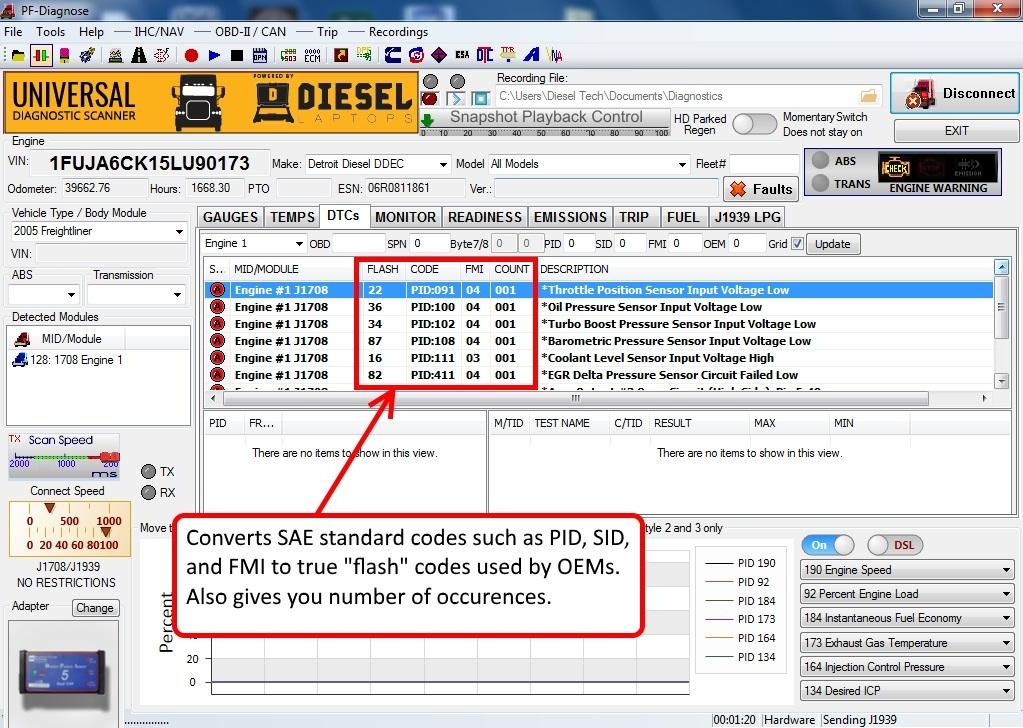Click the Check Engine warning icon

893,168
